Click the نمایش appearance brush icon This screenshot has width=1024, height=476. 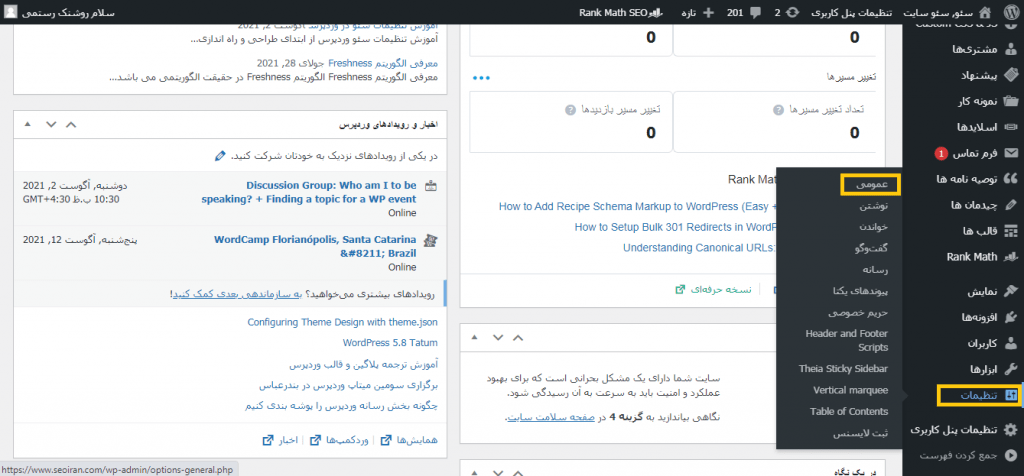pyautogui.click(x=1010, y=291)
